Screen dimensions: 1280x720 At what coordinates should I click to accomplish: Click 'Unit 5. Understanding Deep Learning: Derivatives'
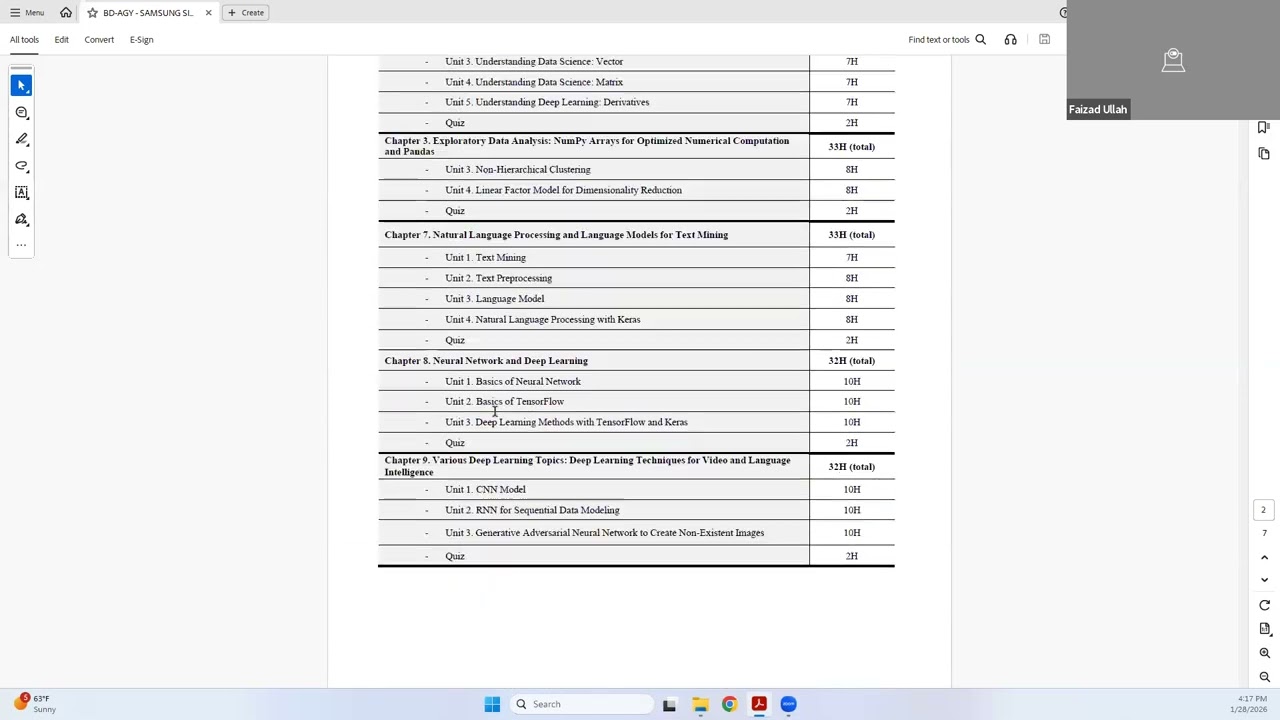tap(547, 102)
